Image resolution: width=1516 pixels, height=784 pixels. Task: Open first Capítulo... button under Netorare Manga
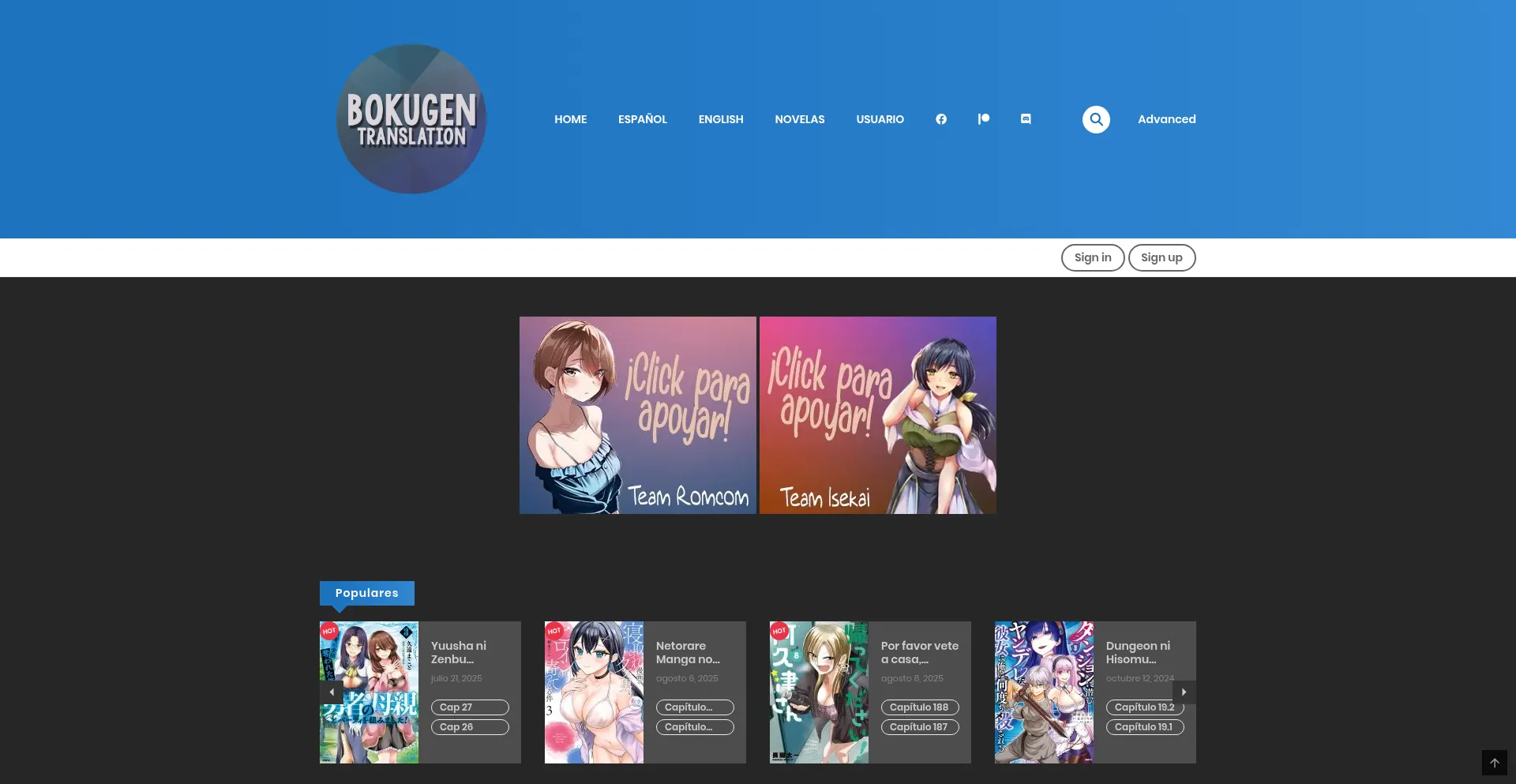[x=695, y=707]
